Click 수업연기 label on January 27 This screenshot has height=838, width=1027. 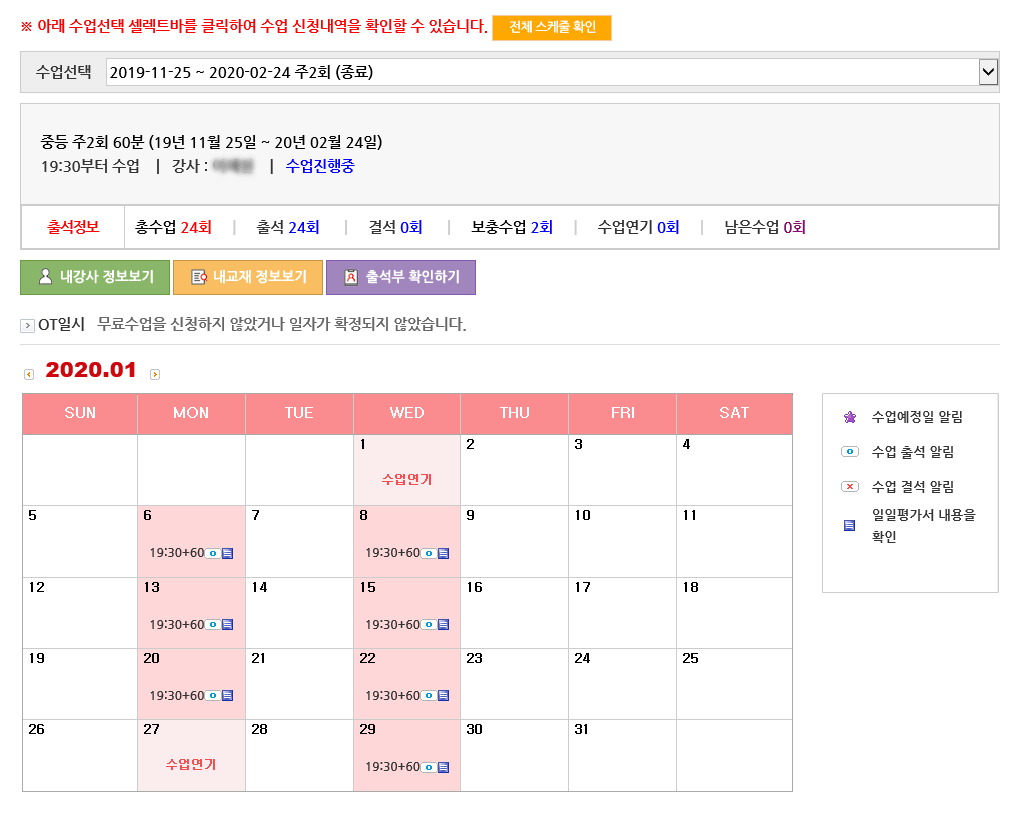(x=191, y=765)
